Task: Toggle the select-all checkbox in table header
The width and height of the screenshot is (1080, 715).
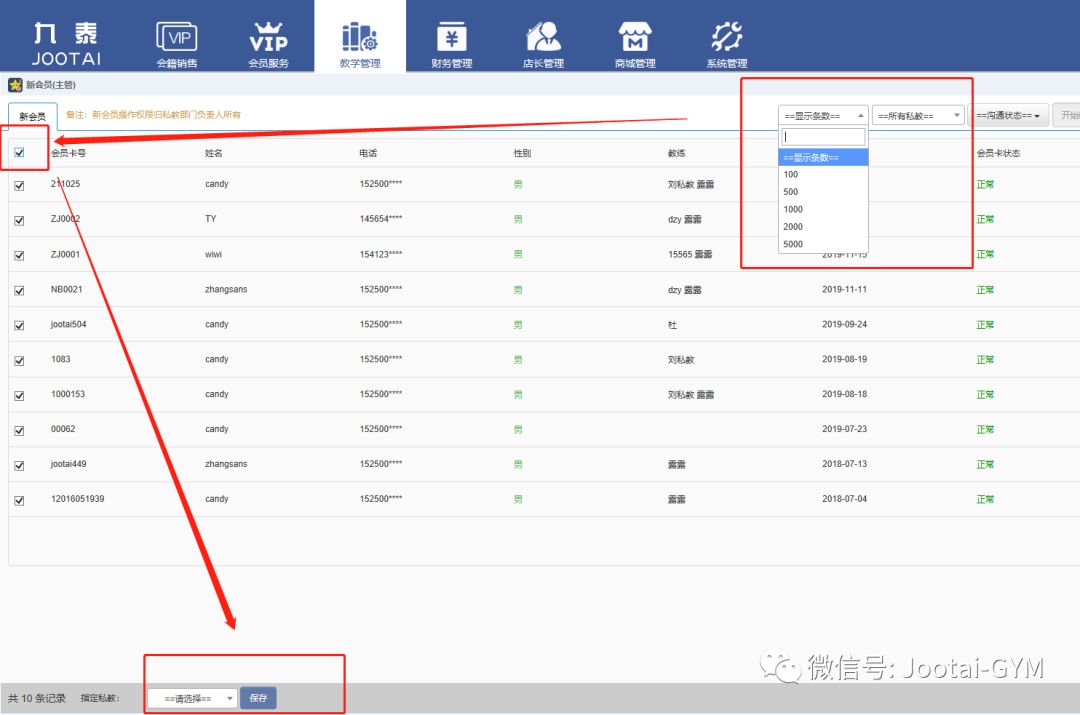Action: point(20,152)
